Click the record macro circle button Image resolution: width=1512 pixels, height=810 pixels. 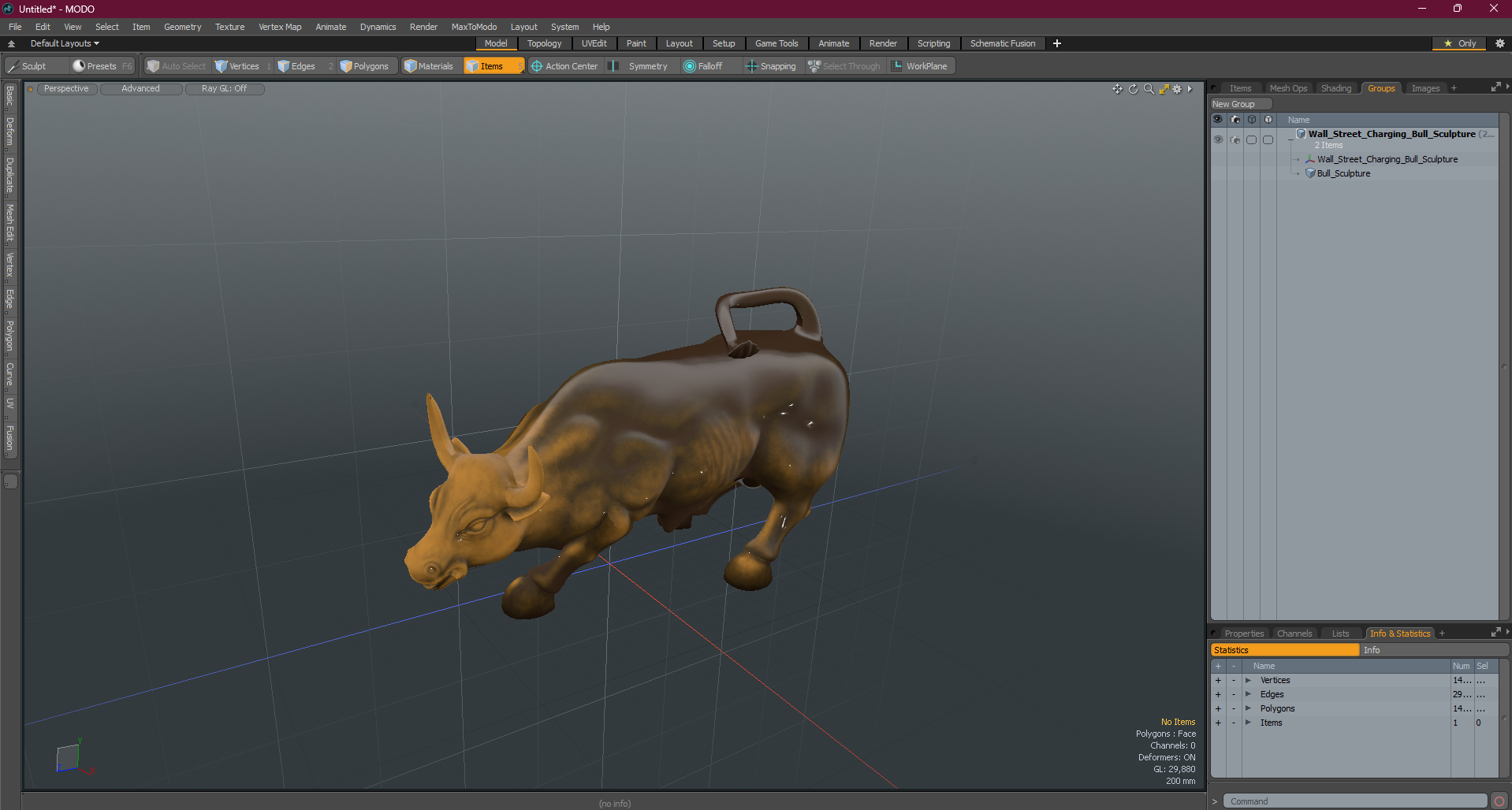pos(1499,801)
